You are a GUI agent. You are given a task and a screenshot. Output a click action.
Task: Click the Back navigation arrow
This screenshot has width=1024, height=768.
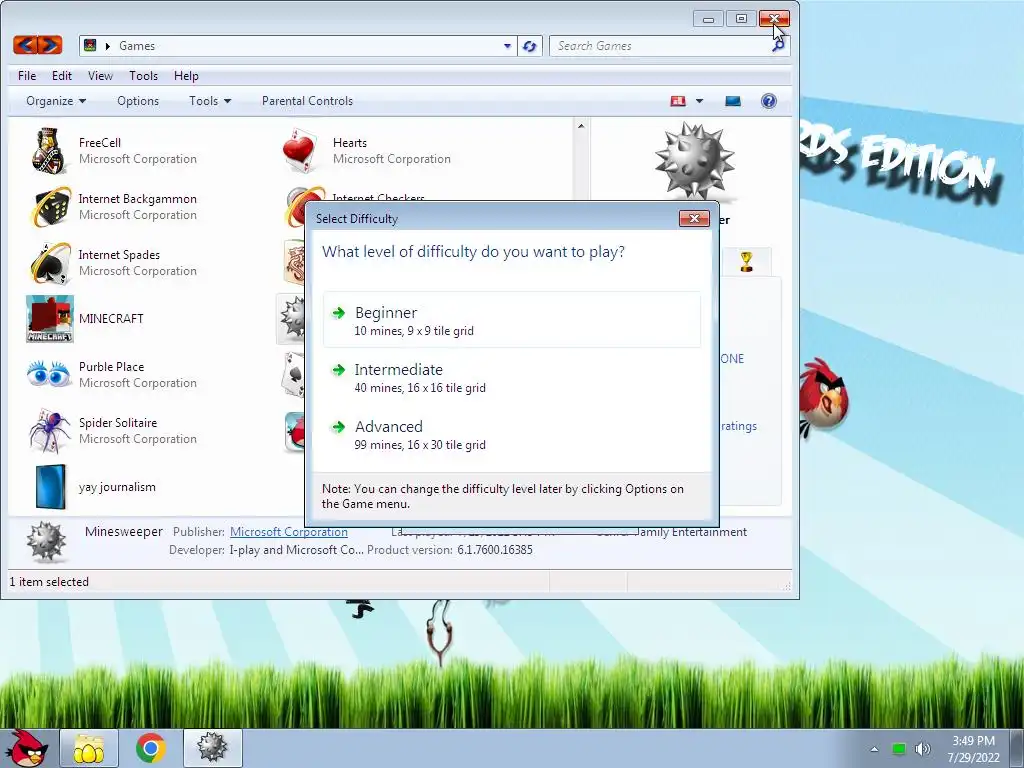[25, 45]
